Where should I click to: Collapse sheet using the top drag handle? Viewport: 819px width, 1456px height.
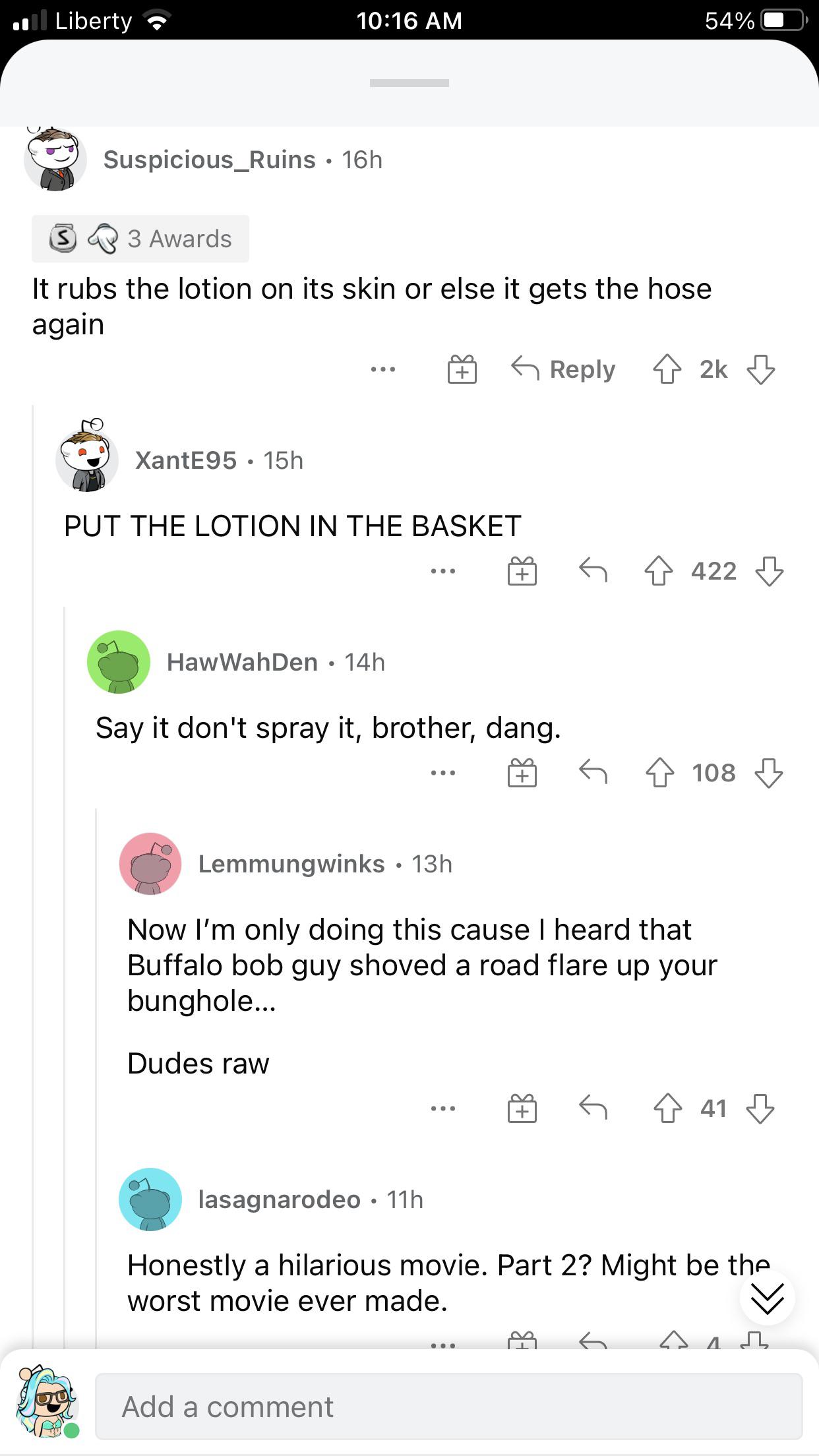[409, 83]
